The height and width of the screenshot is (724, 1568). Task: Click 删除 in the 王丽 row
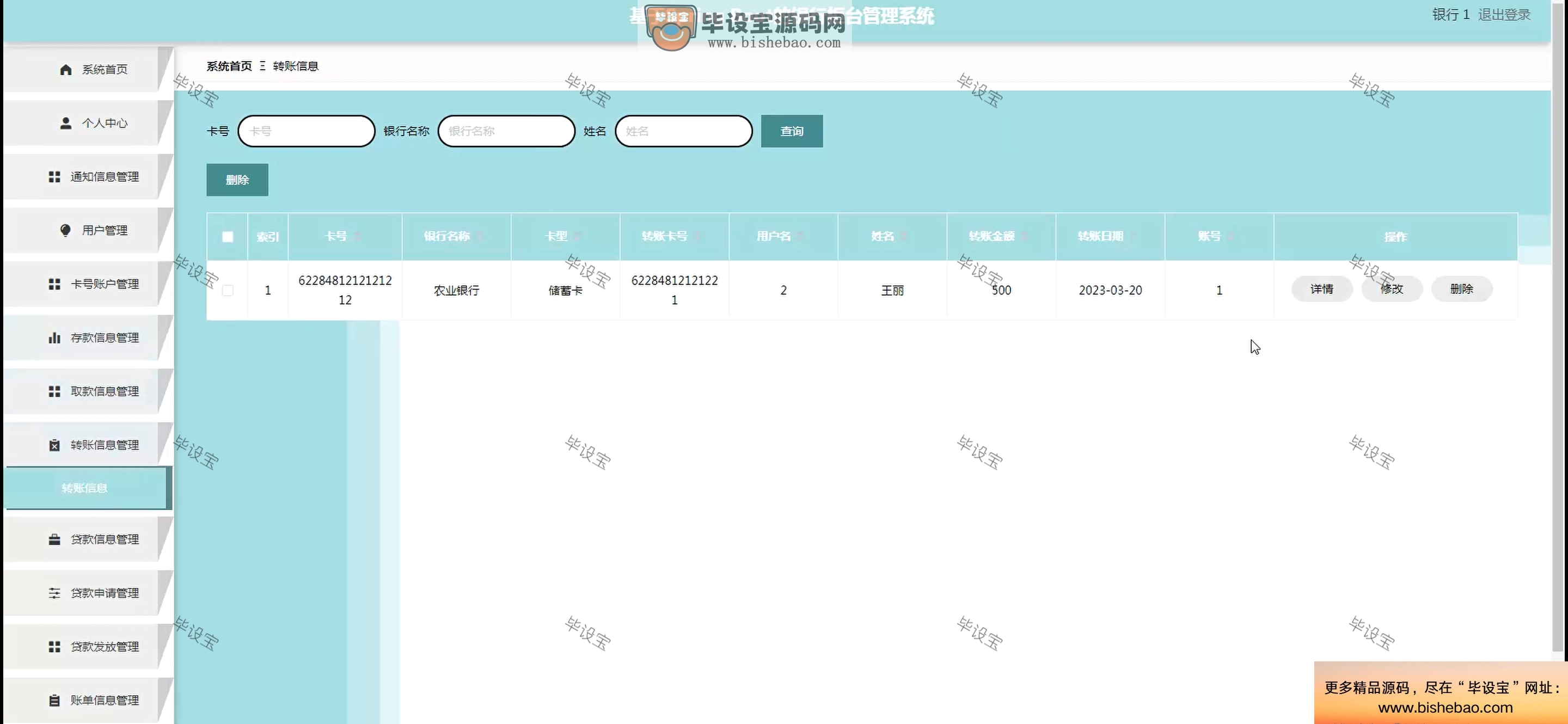point(1461,289)
